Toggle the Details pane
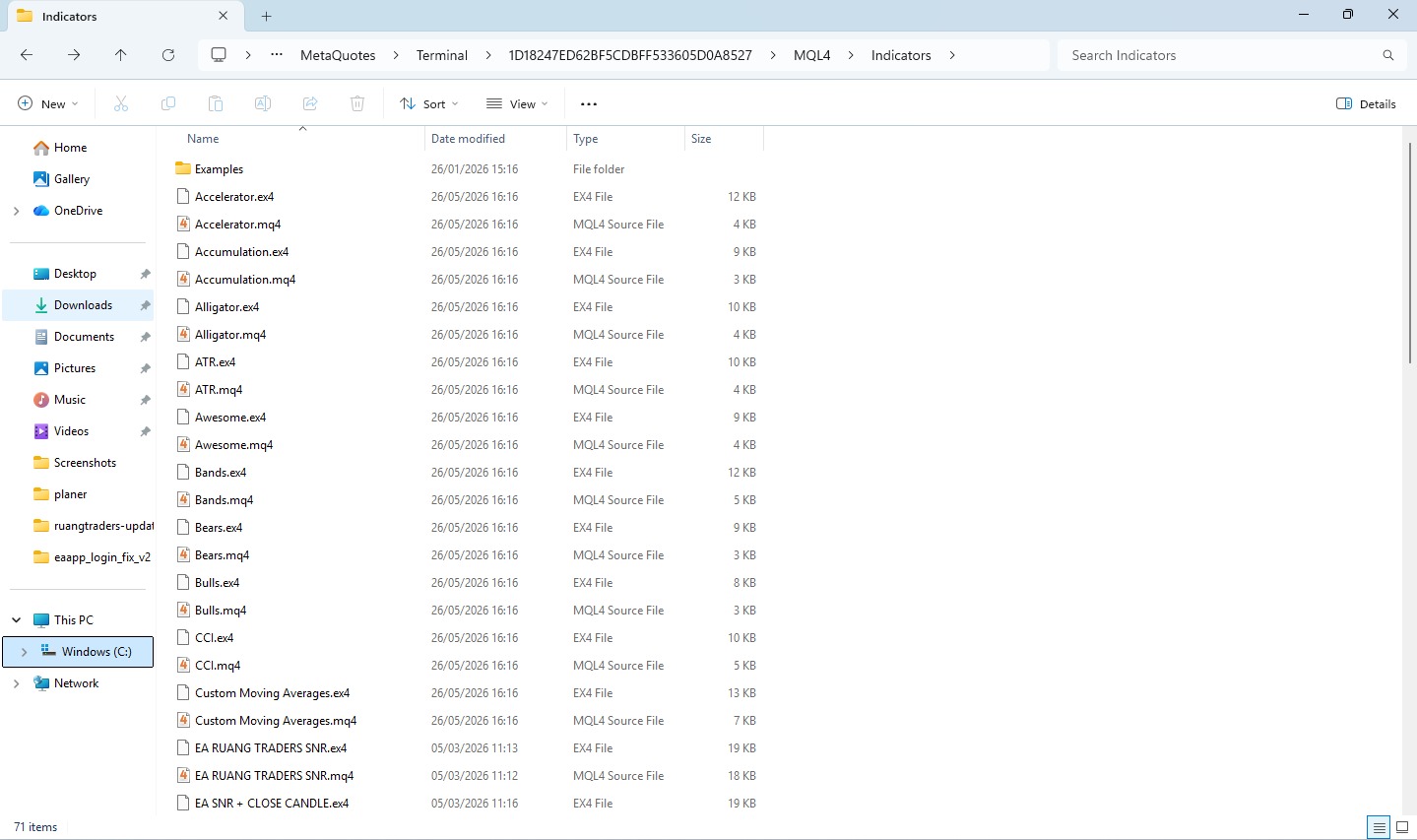The width and height of the screenshot is (1417, 840). tap(1366, 103)
